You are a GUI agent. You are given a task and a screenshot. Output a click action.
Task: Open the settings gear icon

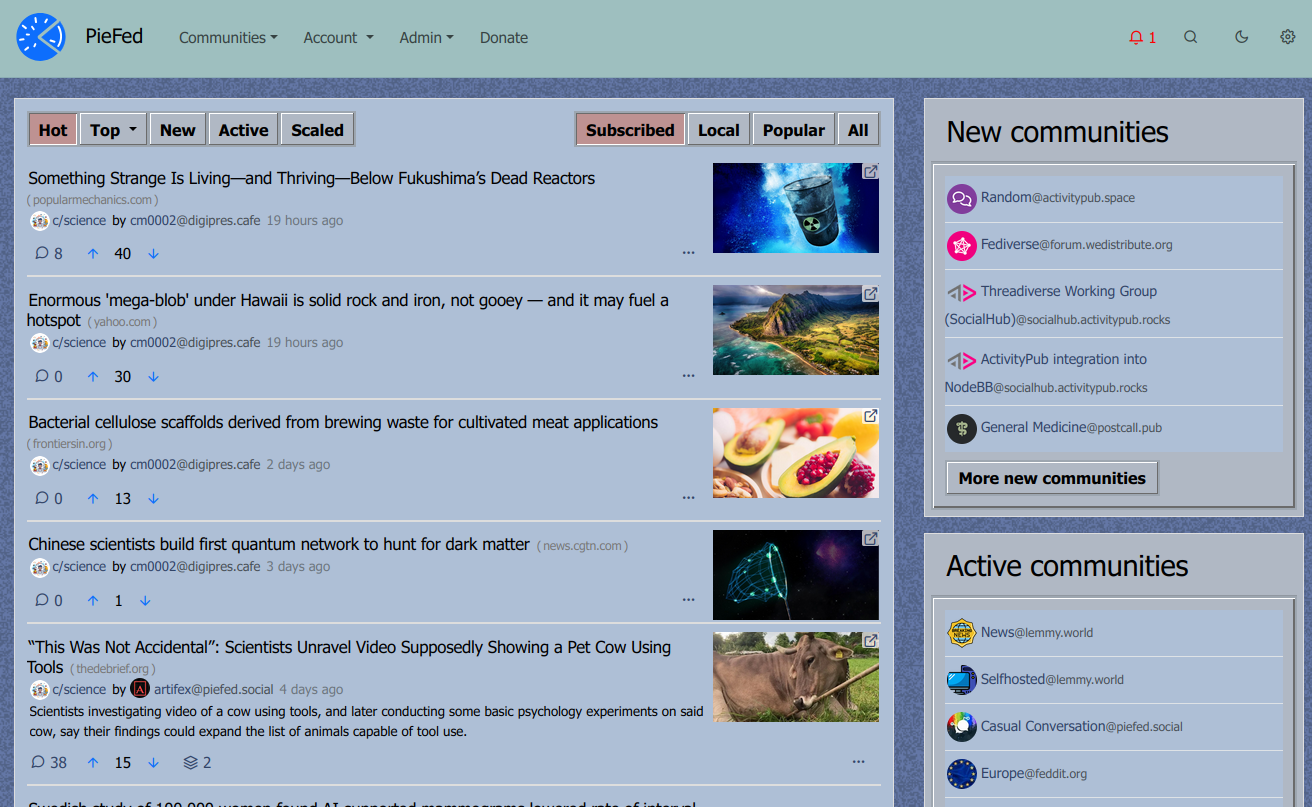[1287, 37]
